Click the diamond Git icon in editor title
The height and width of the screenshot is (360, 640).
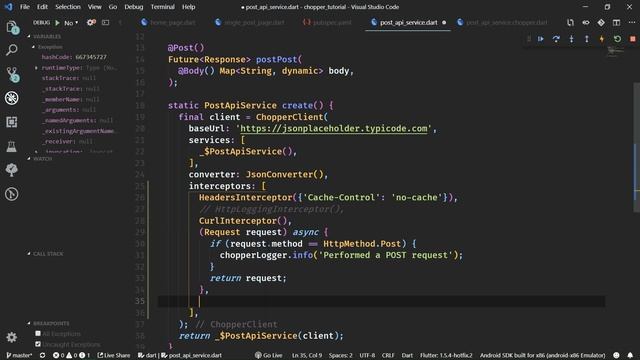point(601,23)
